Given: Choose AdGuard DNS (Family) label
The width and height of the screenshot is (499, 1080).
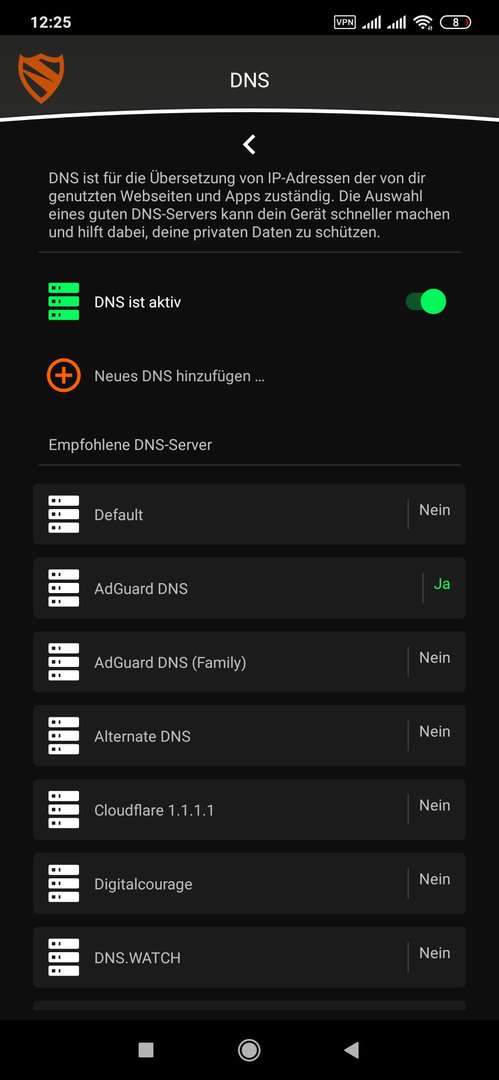Looking at the screenshot, I should pyautogui.click(x=170, y=663).
